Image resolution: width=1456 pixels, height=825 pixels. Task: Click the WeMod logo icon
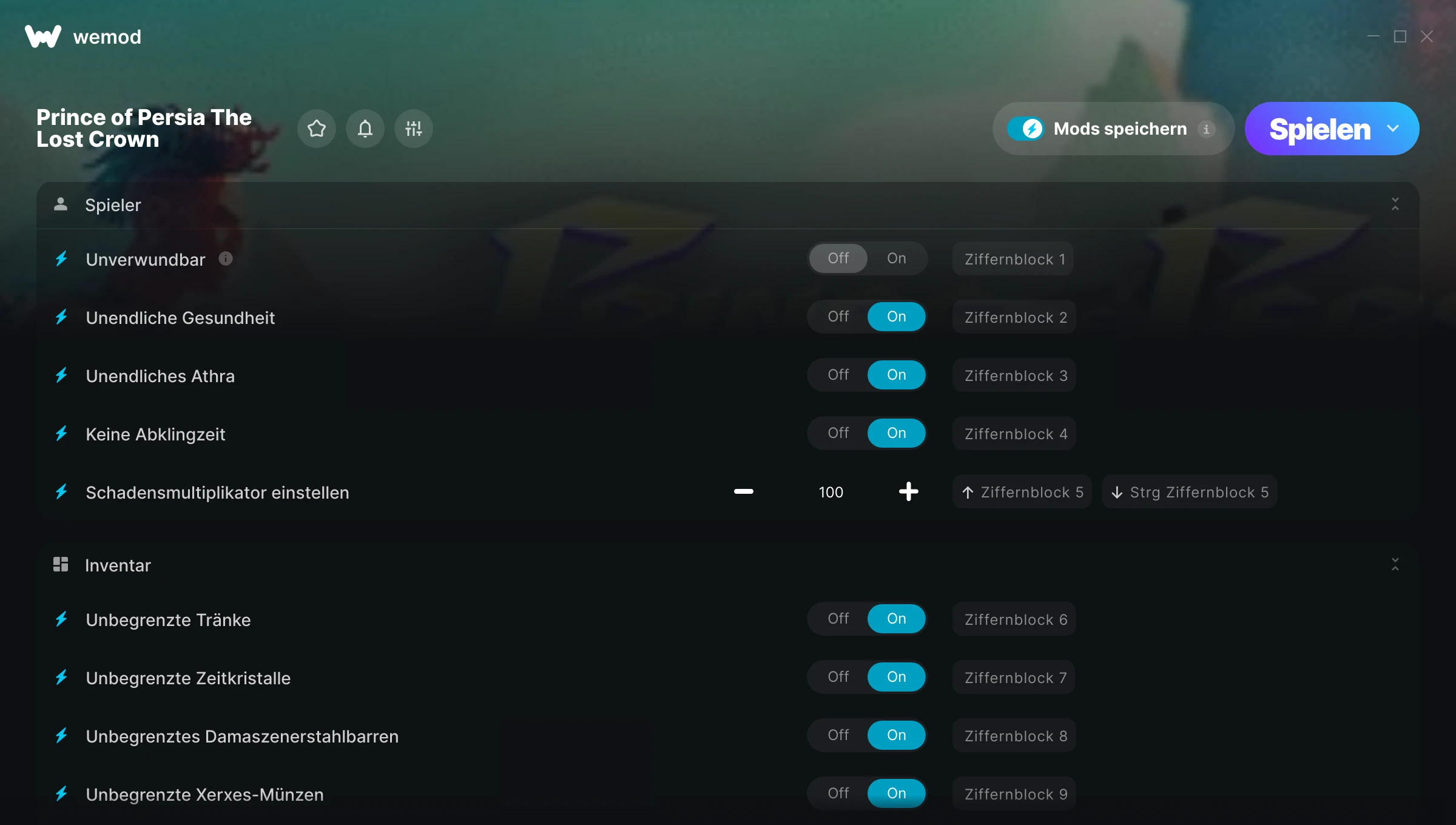point(43,36)
